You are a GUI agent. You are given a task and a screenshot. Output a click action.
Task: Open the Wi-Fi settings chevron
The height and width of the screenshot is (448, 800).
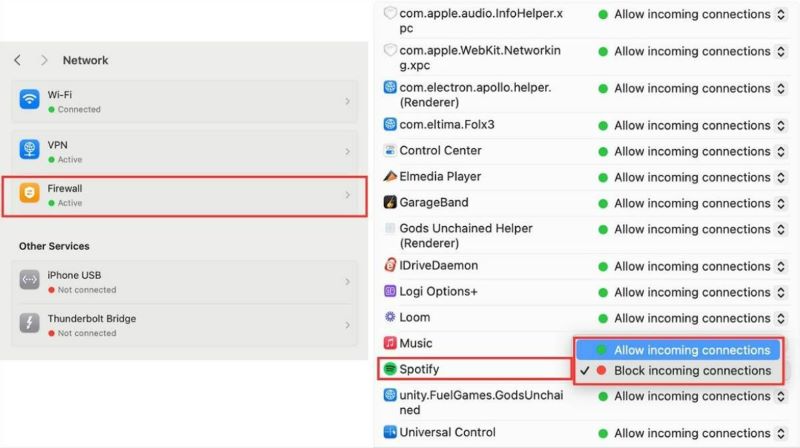[x=347, y=102]
